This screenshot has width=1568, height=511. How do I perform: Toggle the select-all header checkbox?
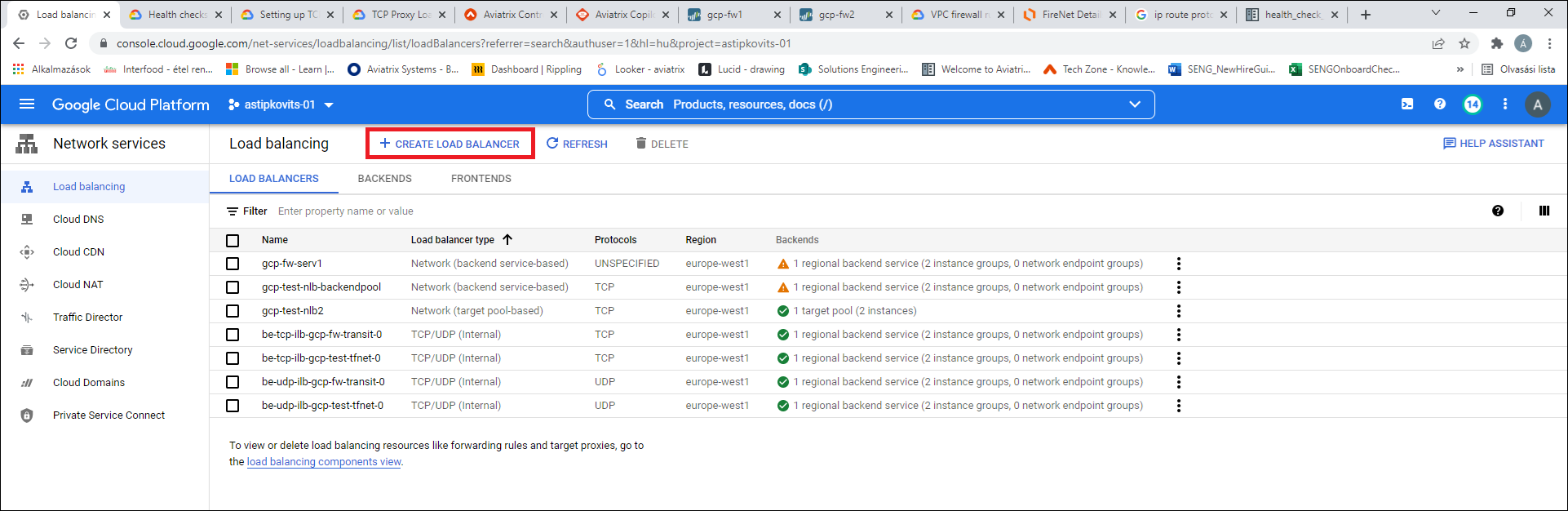tap(233, 240)
